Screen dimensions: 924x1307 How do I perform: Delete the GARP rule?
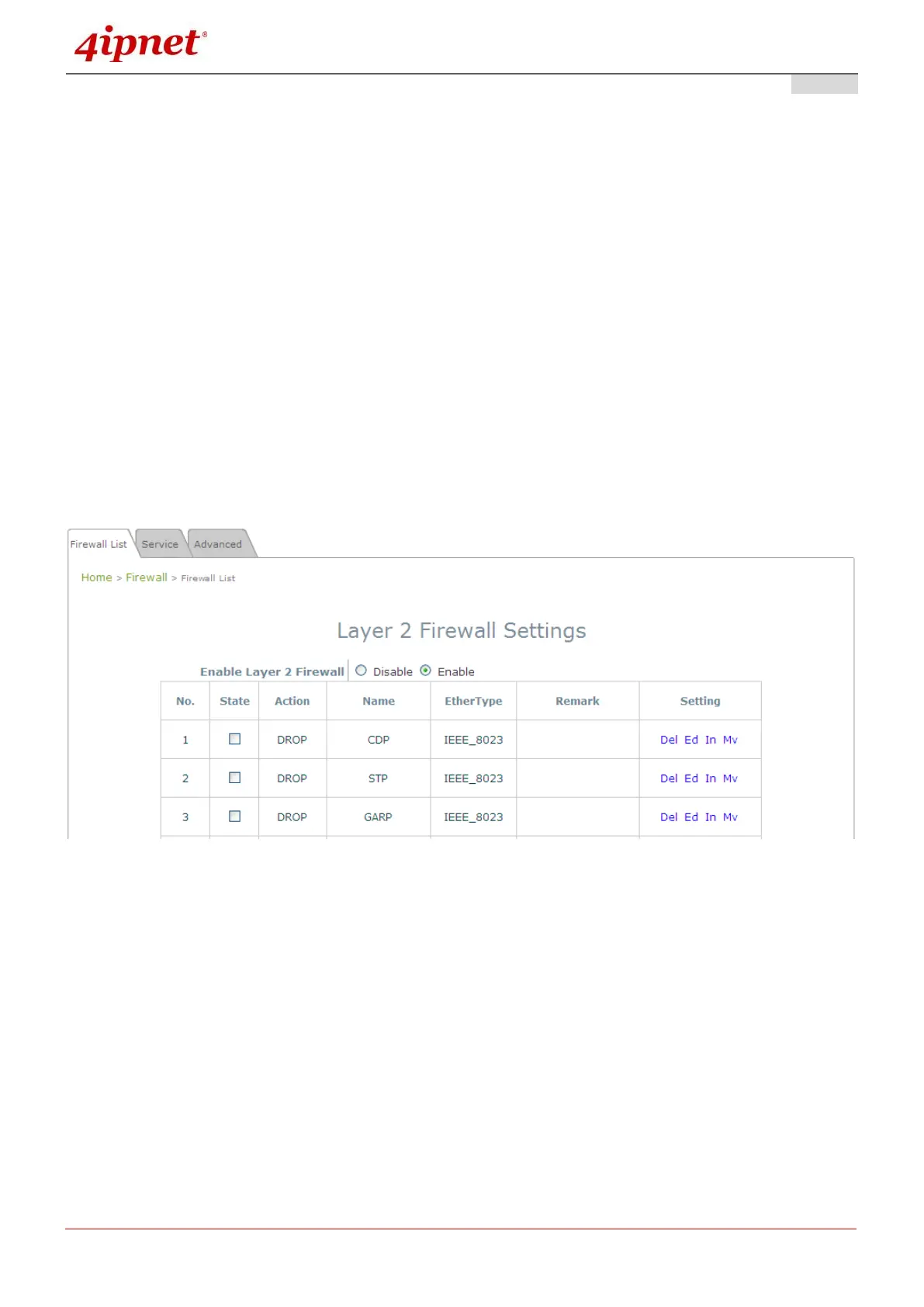point(669,817)
